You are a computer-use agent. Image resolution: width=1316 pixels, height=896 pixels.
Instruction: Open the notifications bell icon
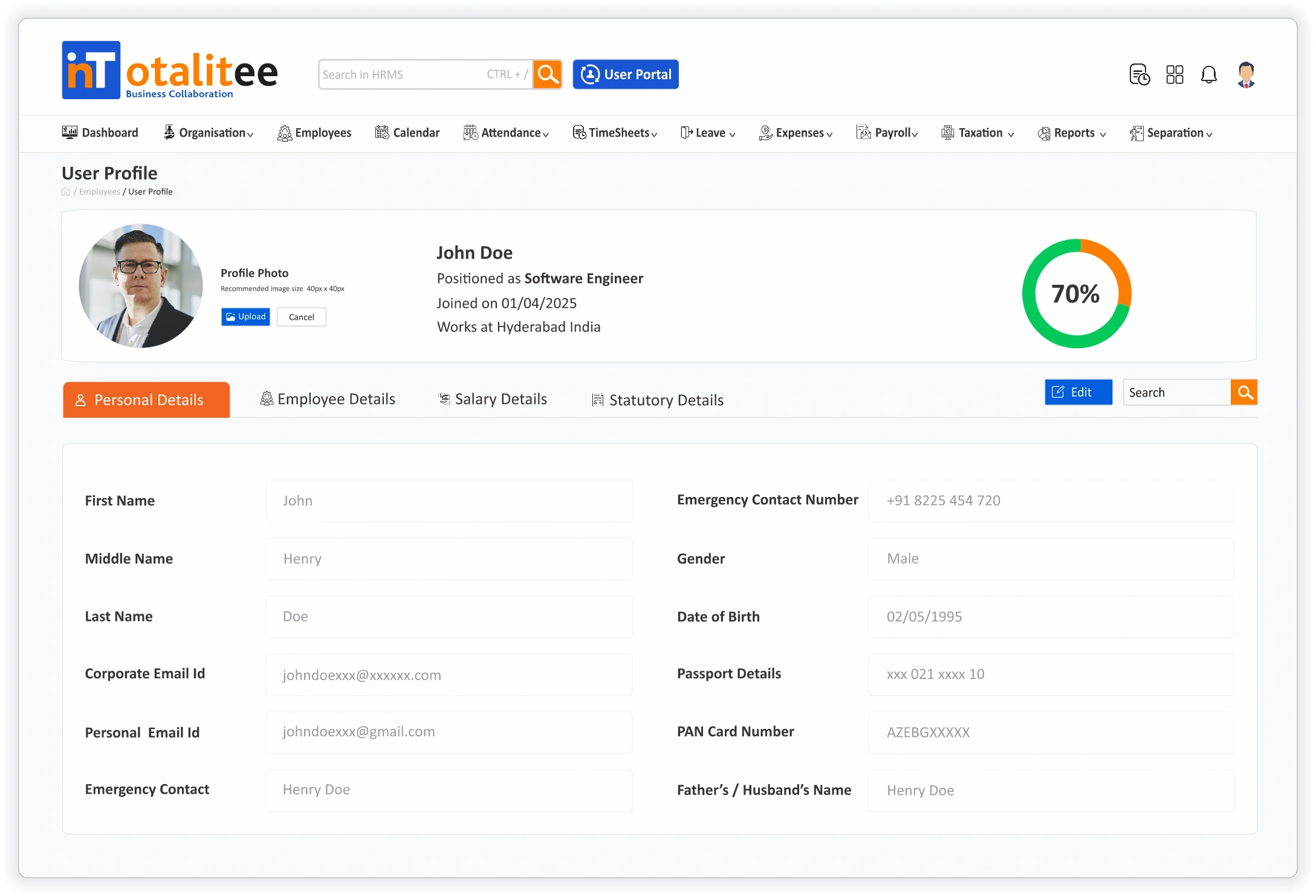click(1208, 74)
